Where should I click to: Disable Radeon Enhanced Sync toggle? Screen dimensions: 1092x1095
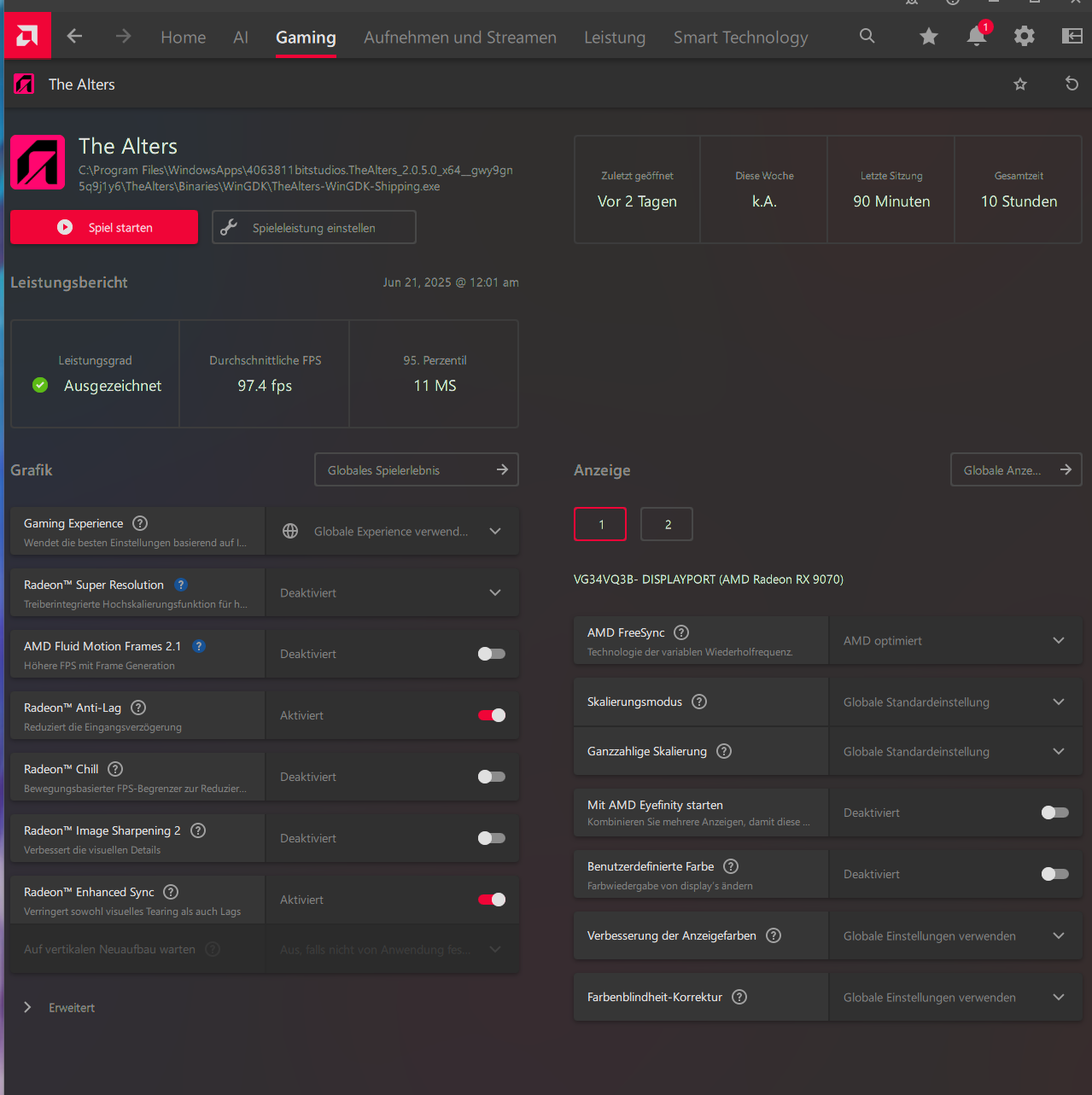coord(492,900)
